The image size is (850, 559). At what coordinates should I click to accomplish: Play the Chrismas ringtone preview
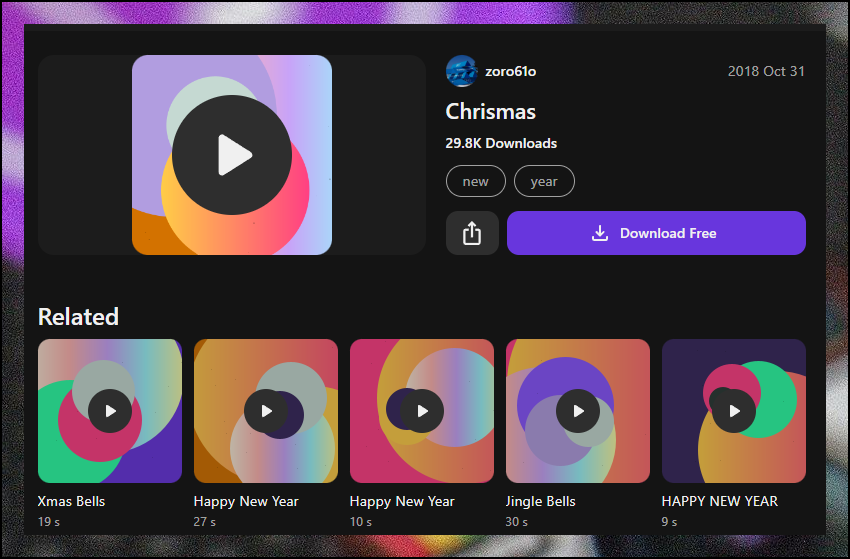point(232,155)
